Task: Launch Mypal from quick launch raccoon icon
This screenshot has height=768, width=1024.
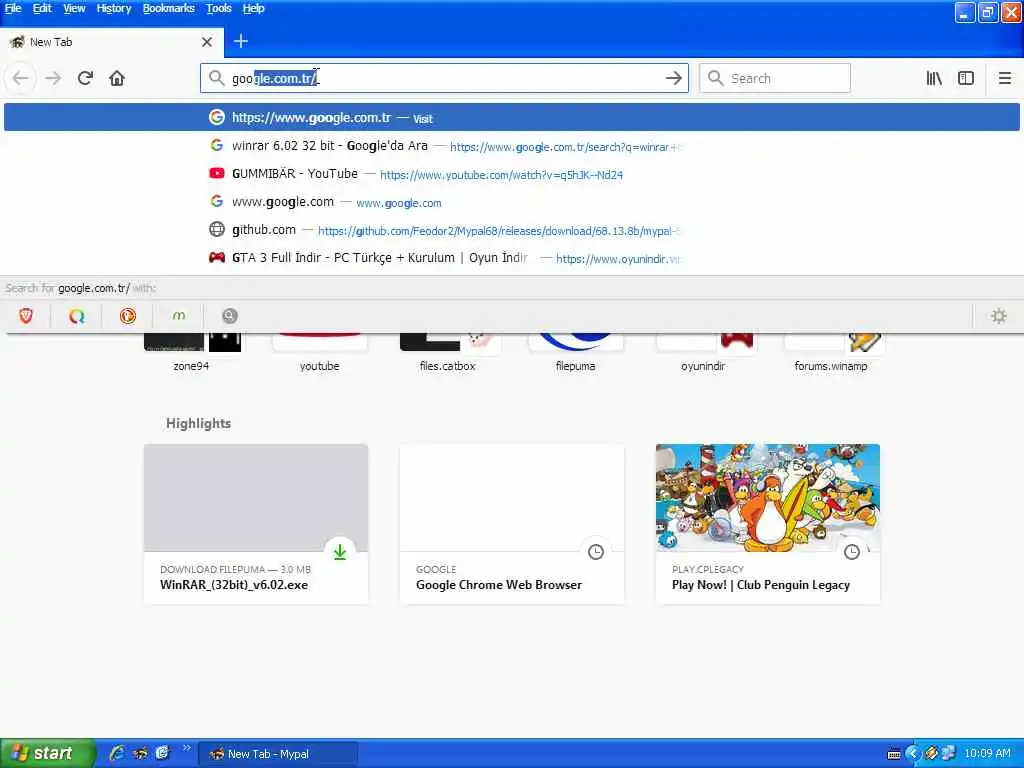Action: (x=140, y=753)
